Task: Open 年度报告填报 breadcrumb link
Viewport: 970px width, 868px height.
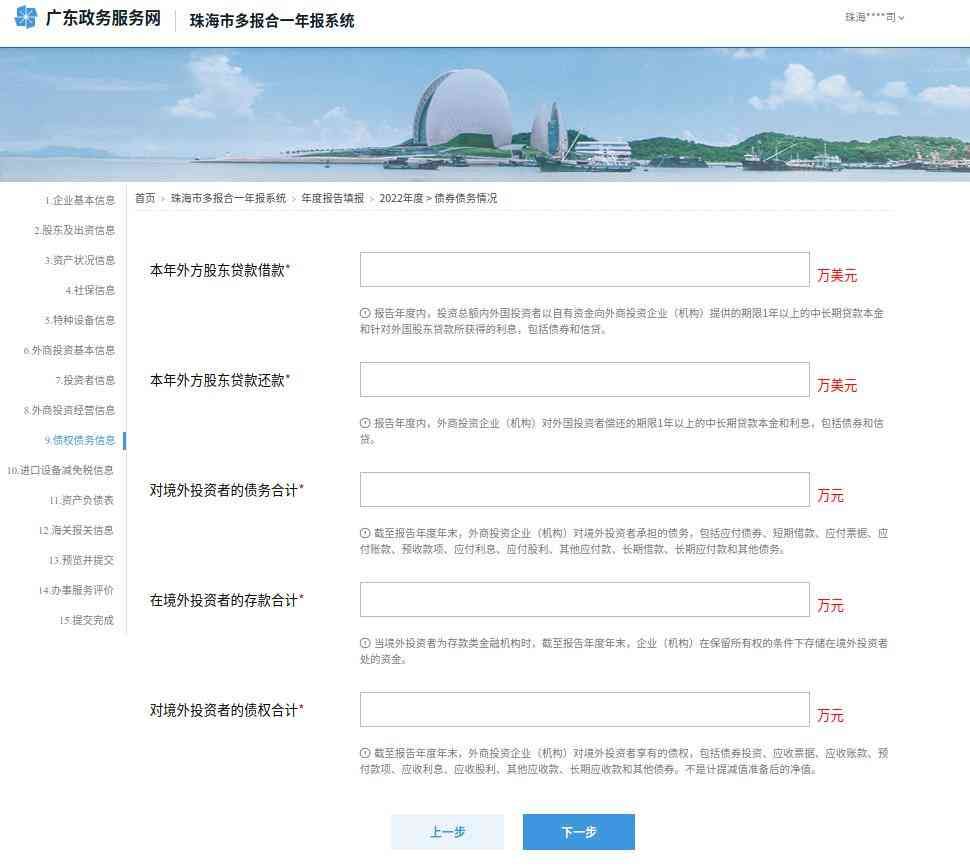Action: (x=333, y=198)
